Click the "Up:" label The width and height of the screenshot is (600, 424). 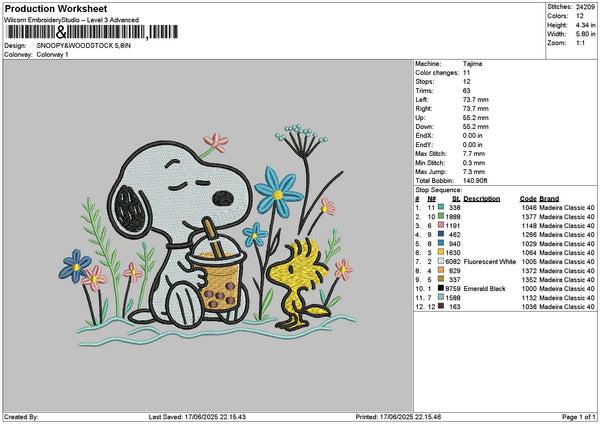click(x=420, y=118)
